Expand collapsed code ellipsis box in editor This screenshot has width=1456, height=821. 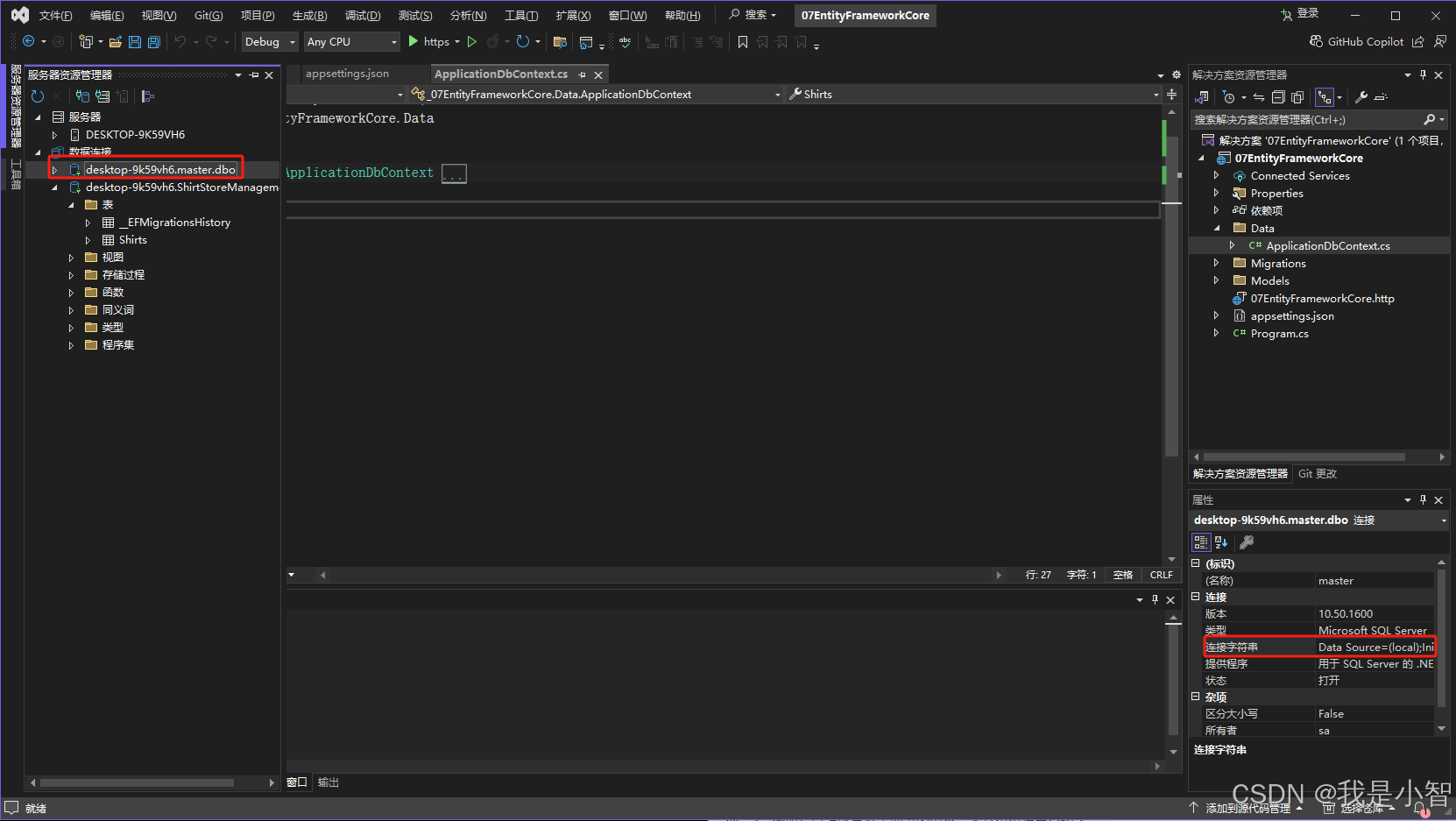coord(454,173)
